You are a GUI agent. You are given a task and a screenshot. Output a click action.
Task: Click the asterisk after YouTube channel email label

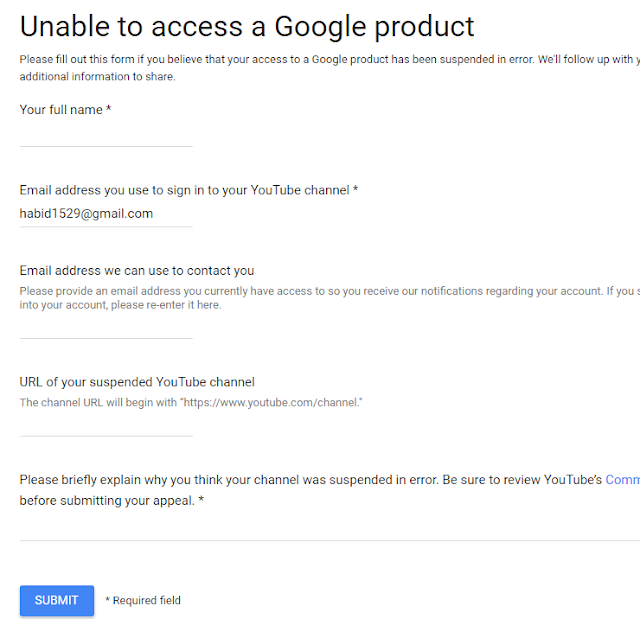coord(356,189)
